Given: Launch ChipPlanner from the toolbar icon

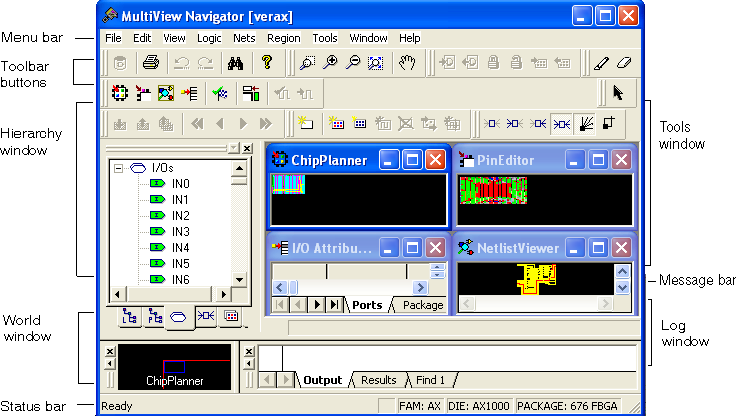Looking at the screenshot, I should click(x=120, y=93).
